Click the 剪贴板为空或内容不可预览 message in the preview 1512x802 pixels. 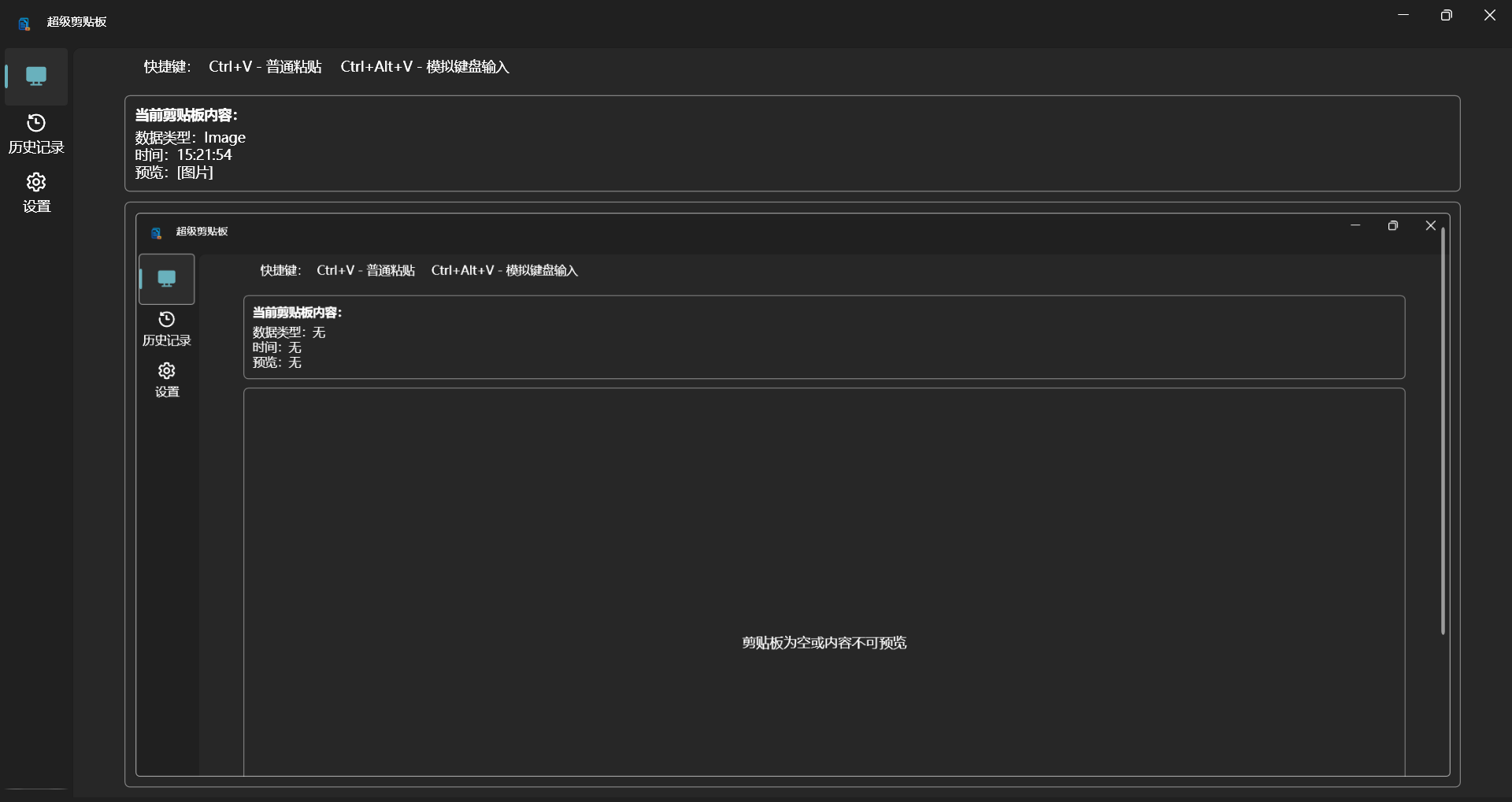tap(824, 643)
